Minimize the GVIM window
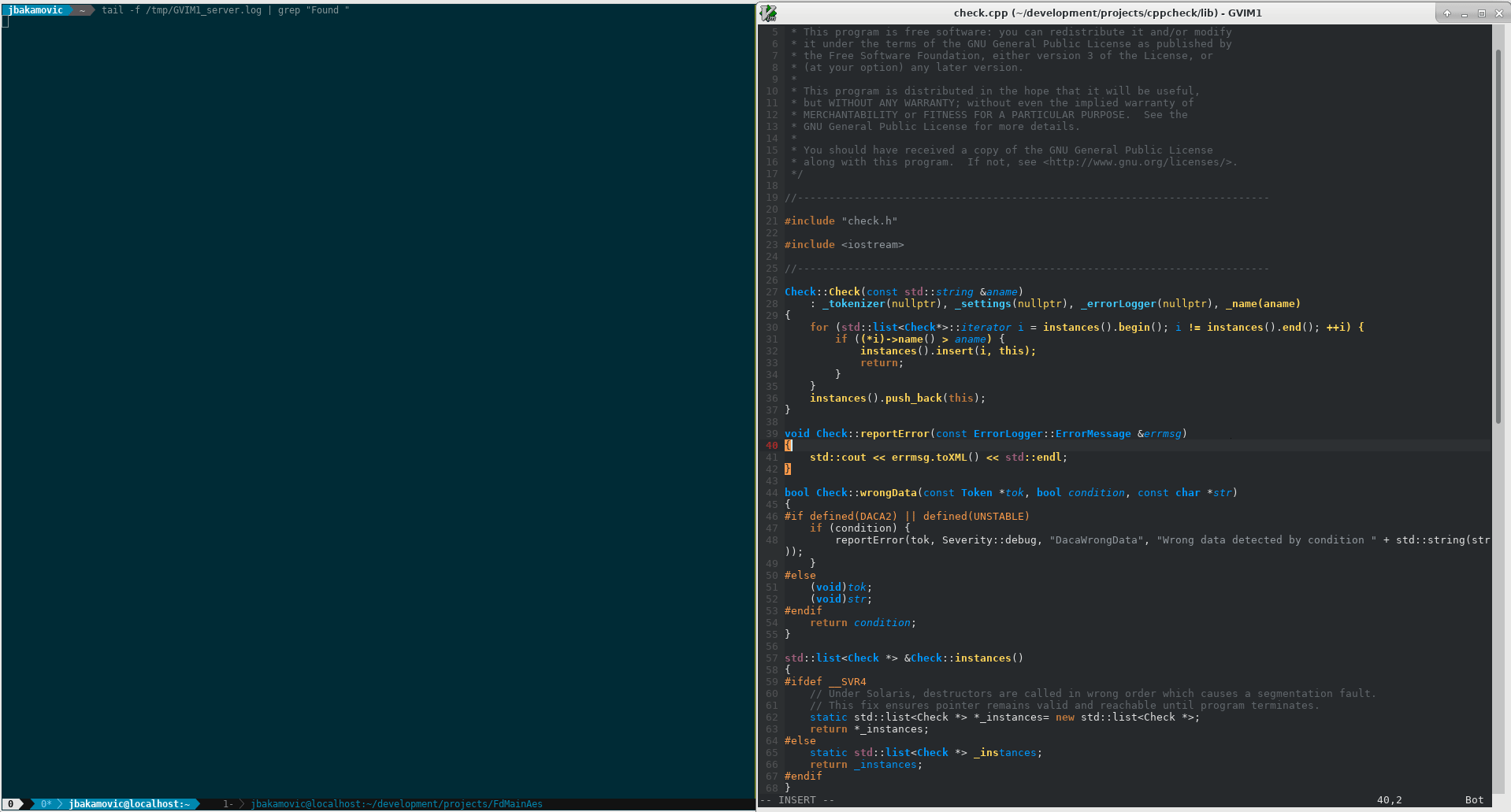 pos(1465,13)
